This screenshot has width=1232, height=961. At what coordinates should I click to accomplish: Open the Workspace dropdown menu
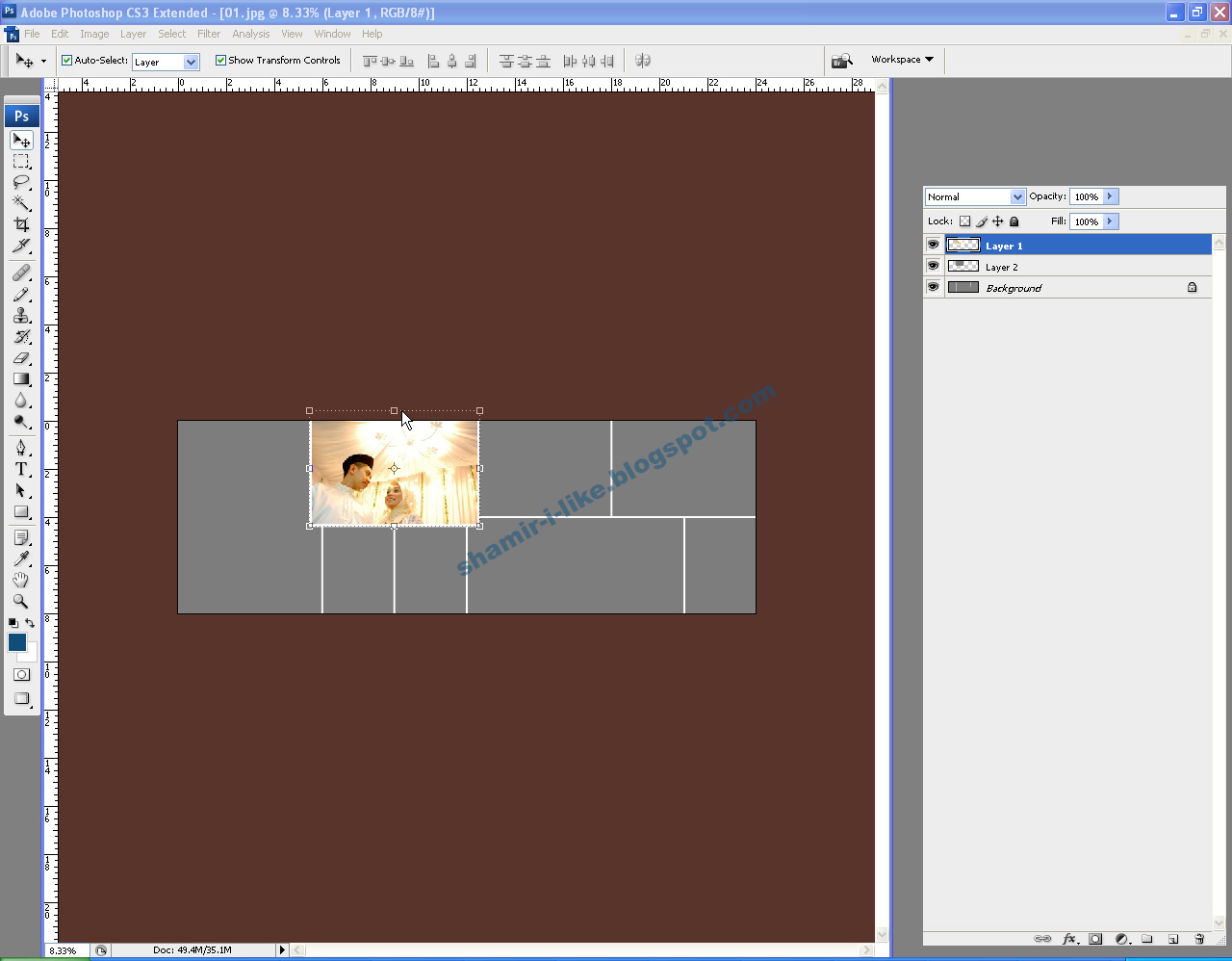point(902,60)
